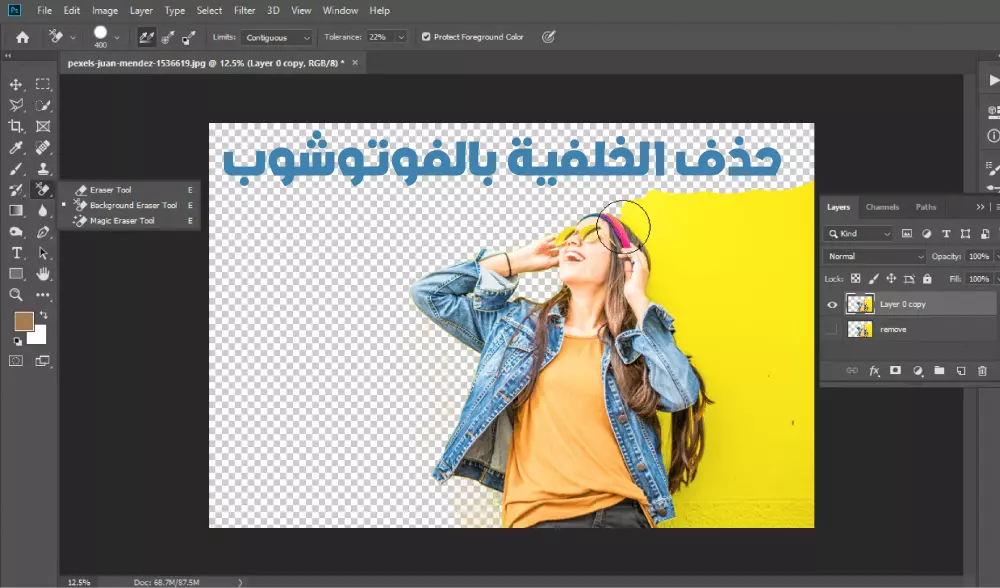Toggle Protect Foreground Color checkbox
Image resolution: width=1000 pixels, height=588 pixels.
426,37
